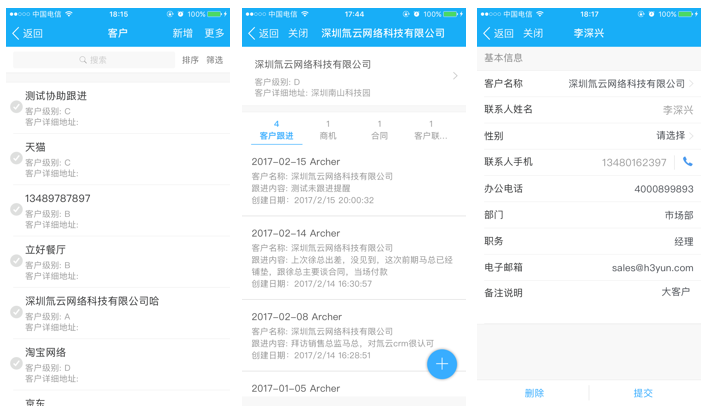Open 排序 sort options
The width and height of the screenshot is (706, 420).
click(x=190, y=60)
